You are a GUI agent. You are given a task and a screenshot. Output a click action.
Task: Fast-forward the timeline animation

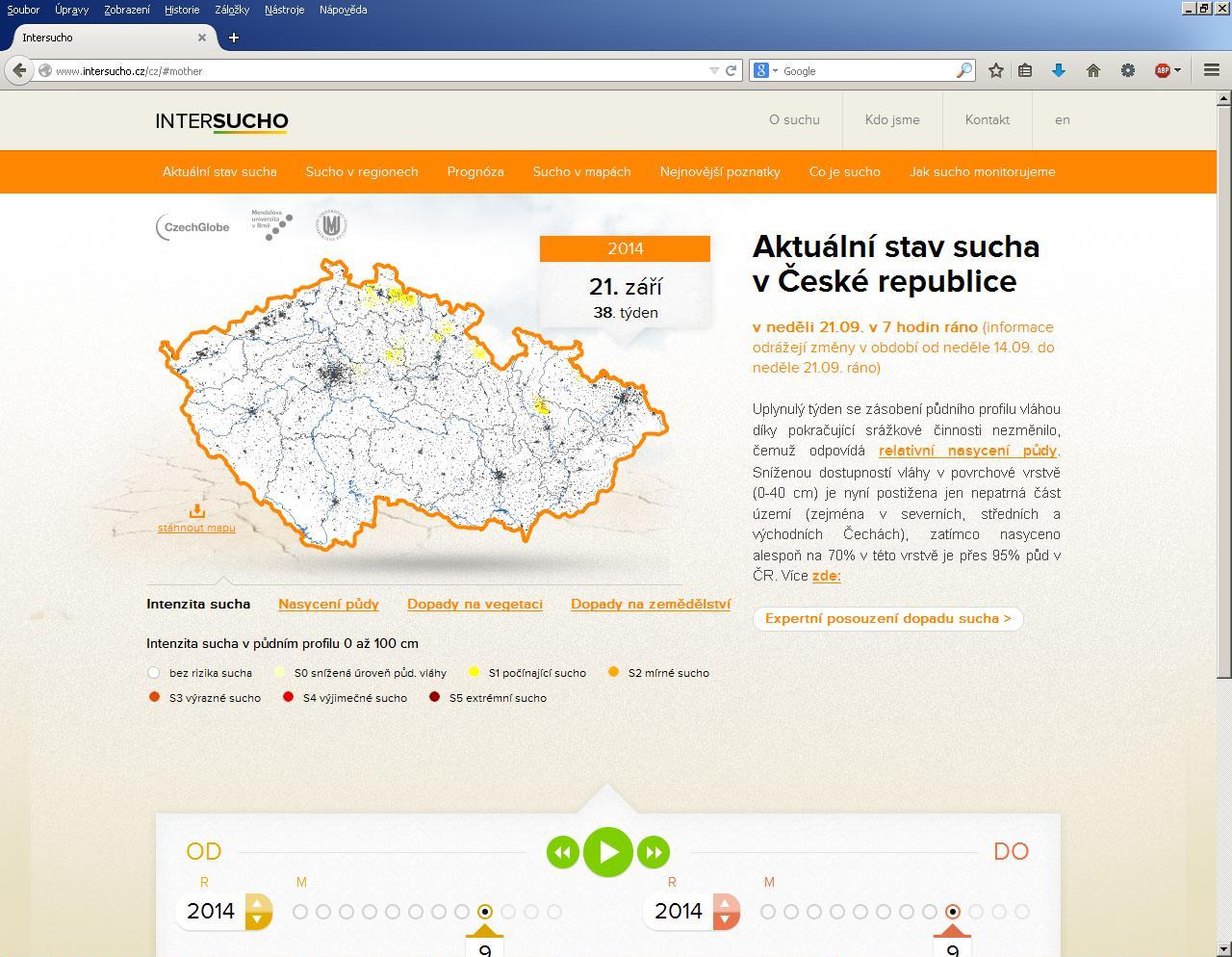(653, 852)
